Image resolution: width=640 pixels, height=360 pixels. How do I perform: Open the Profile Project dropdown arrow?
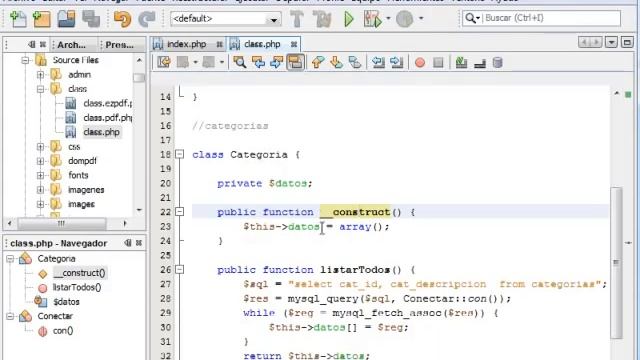point(421,18)
